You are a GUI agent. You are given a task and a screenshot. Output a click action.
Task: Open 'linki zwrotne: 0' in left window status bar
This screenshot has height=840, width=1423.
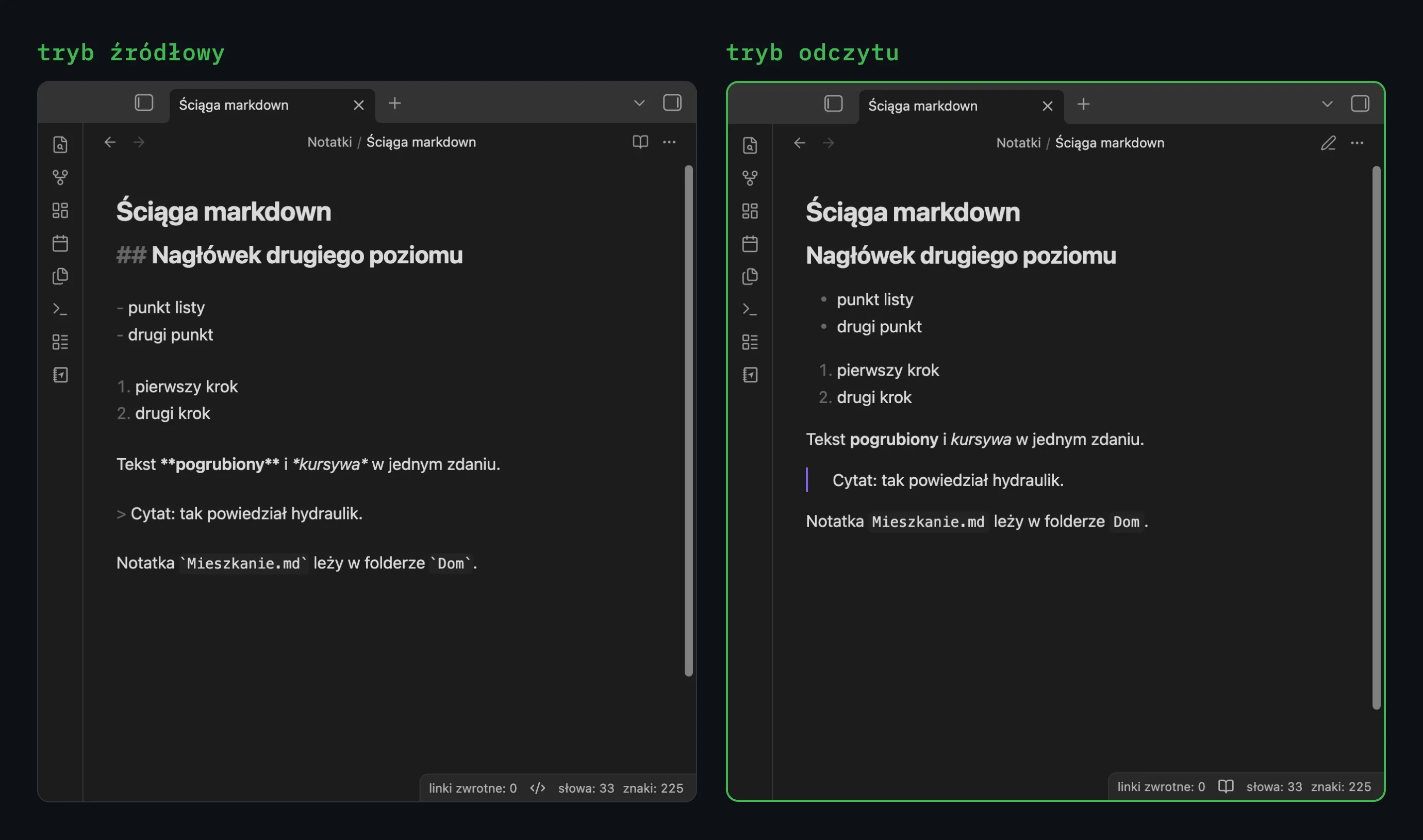pyautogui.click(x=473, y=788)
